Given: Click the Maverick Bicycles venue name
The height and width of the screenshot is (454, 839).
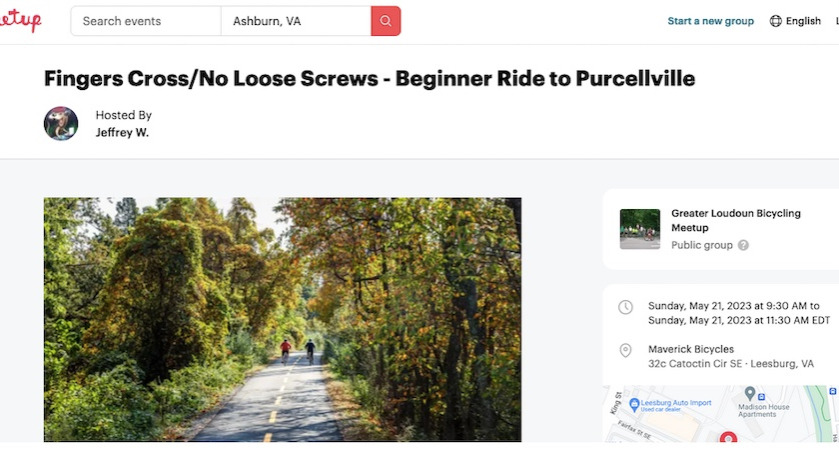Looking at the screenshot, I should click(x=683, y=349).
